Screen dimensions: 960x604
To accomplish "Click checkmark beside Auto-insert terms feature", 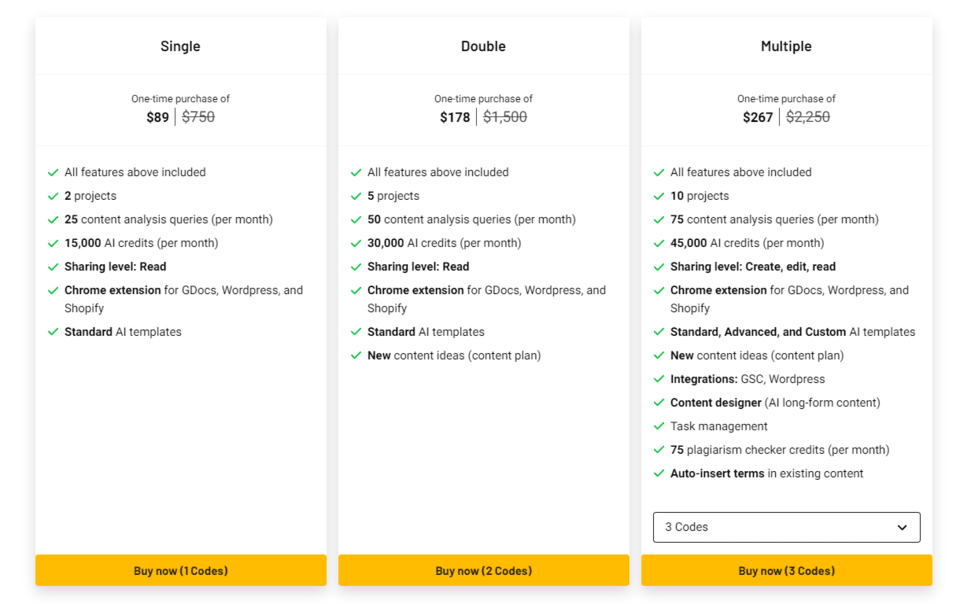I will (659, 474).
